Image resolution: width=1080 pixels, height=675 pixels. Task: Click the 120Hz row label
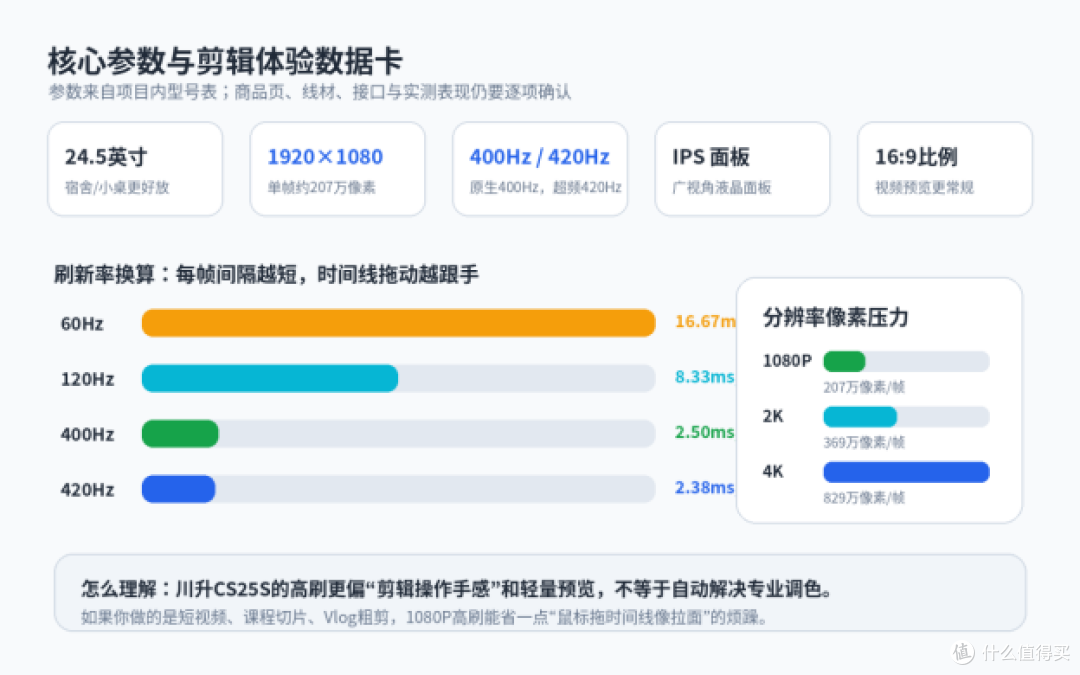click(x=87, y=379)
